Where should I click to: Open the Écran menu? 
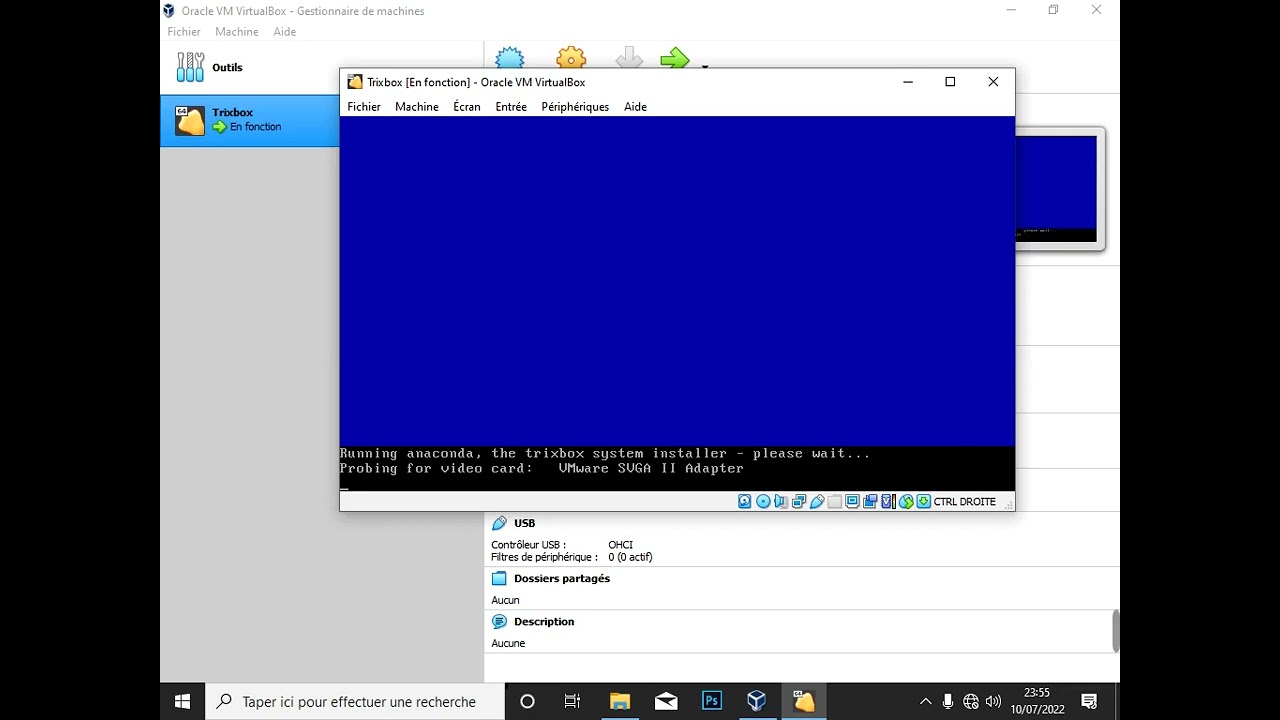pyautogui.click(x=467, y=107)
